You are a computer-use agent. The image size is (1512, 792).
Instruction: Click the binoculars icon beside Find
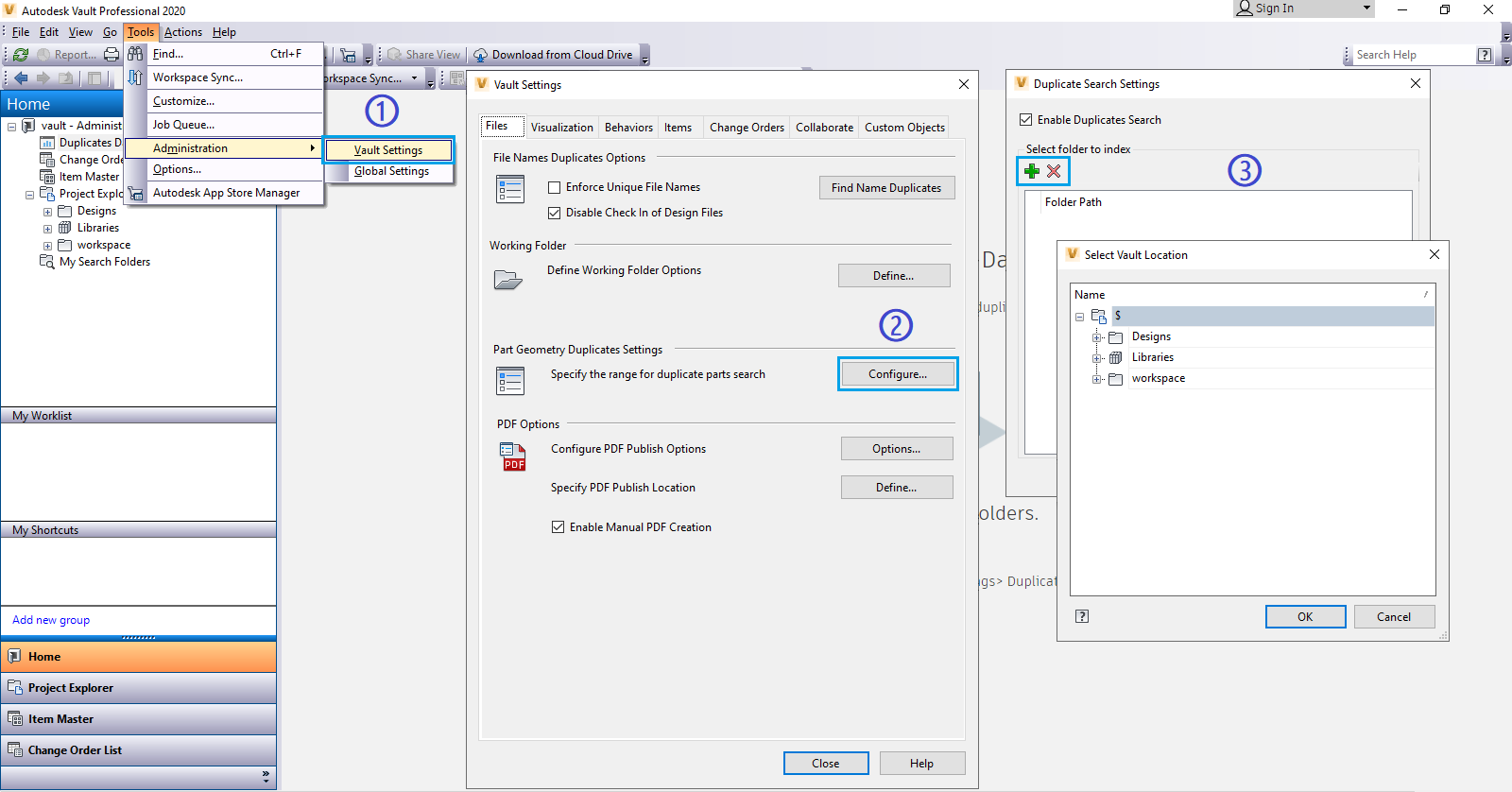[135, 54]
